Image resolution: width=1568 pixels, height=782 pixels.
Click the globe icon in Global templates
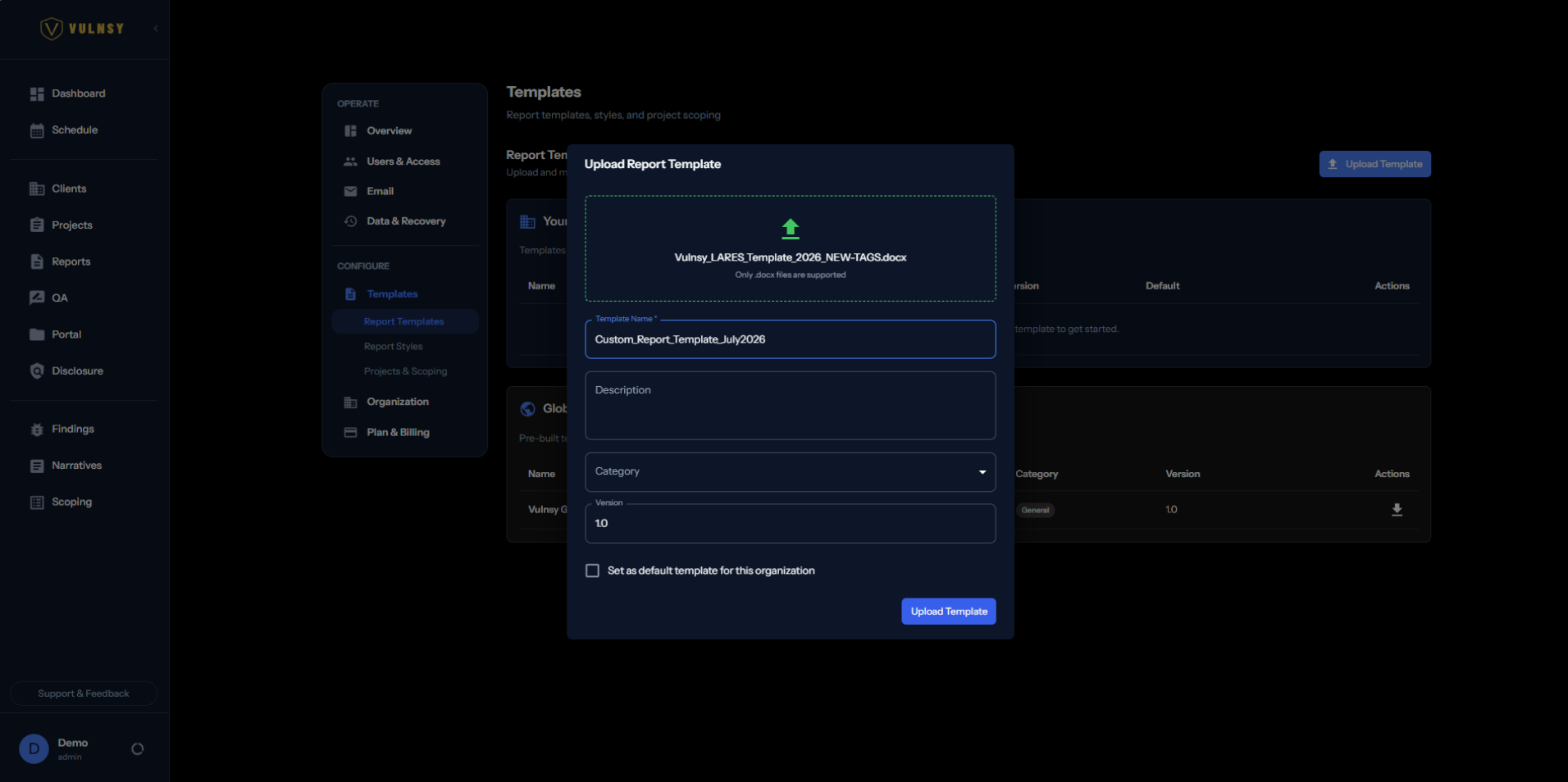coord(527,409)
